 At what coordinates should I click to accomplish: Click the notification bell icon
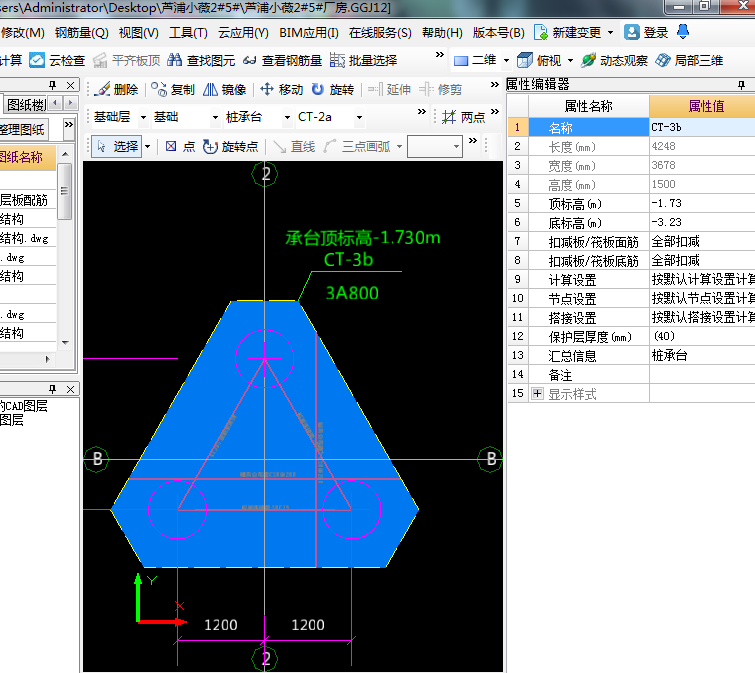[x=683, y=32]
